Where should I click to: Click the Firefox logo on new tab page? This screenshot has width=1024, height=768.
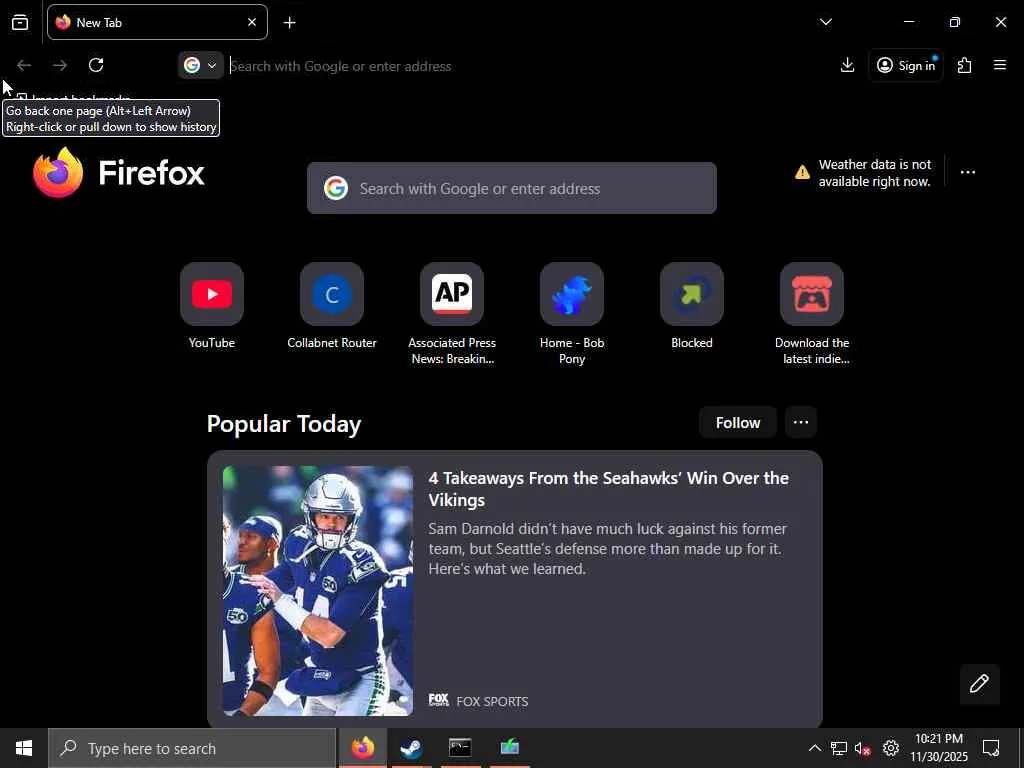119,172
